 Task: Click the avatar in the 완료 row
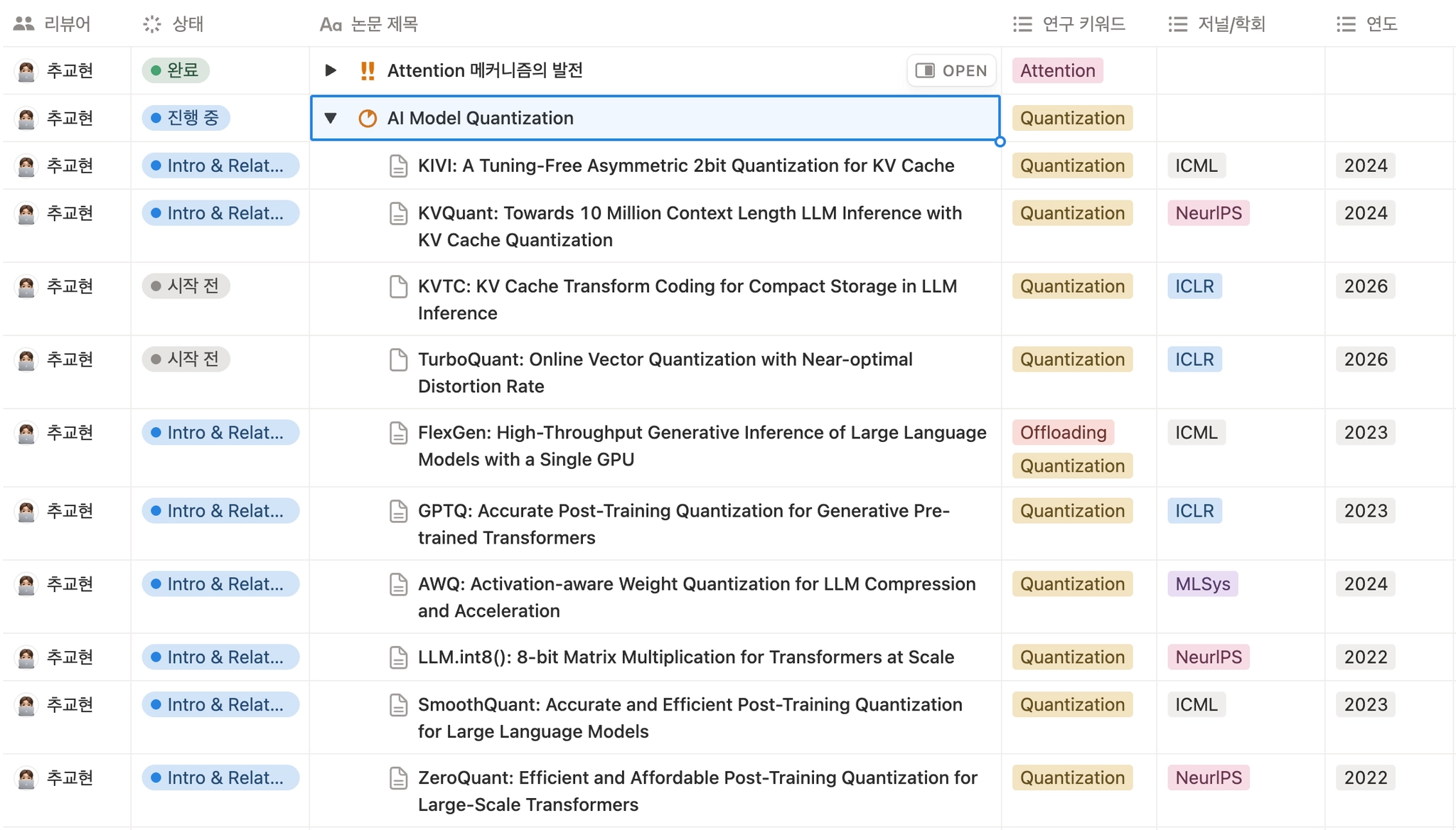(x=26, y=70)
